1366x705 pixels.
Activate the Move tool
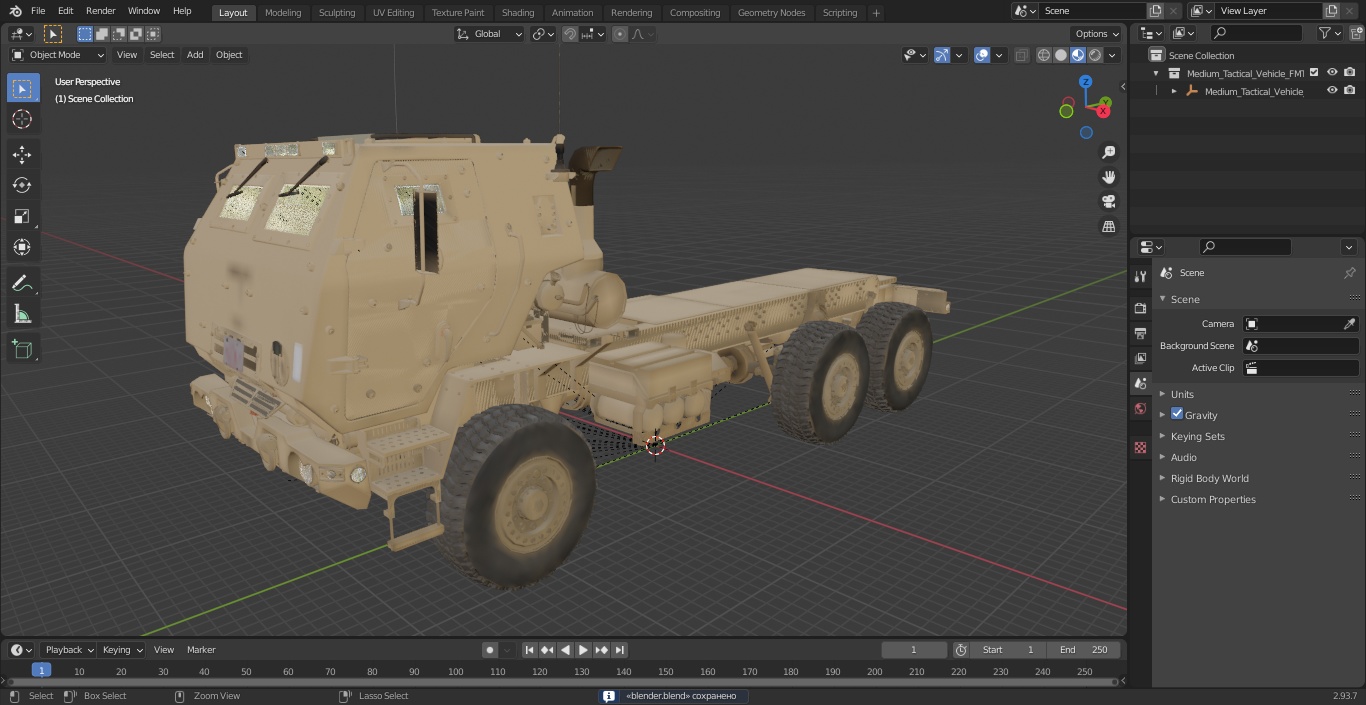click(22, 154)
